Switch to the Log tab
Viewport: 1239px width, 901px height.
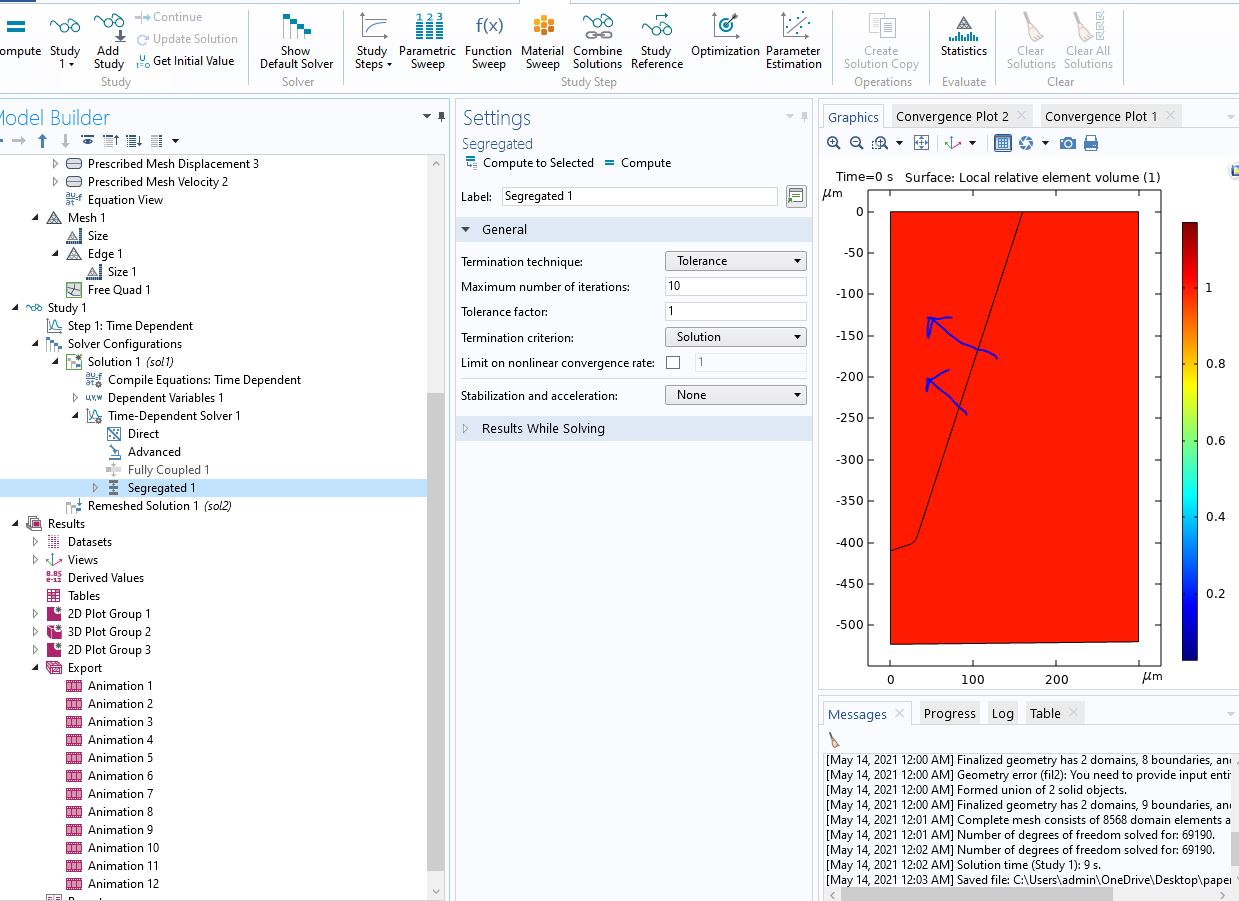coord(1002,713)
